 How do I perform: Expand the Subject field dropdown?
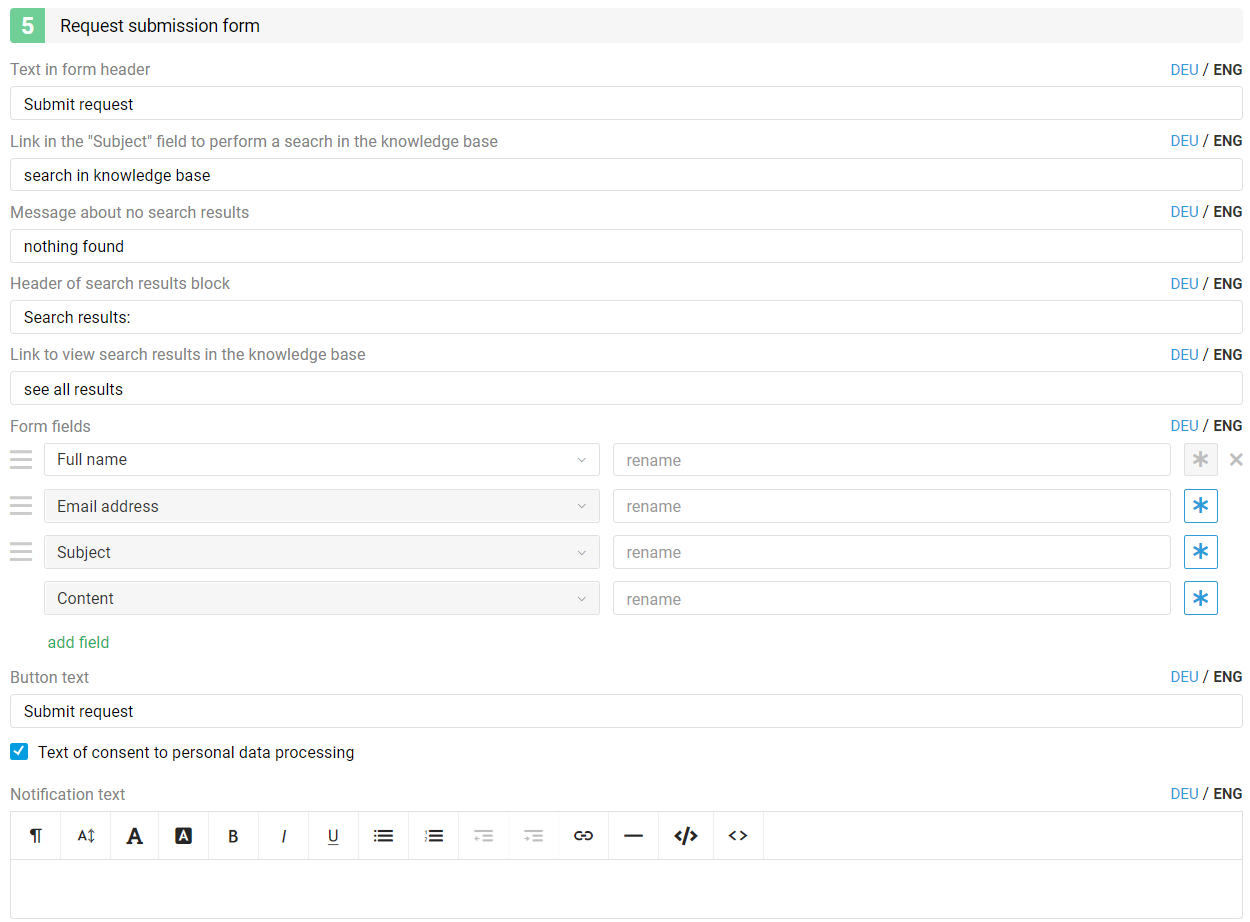(321, 552)
